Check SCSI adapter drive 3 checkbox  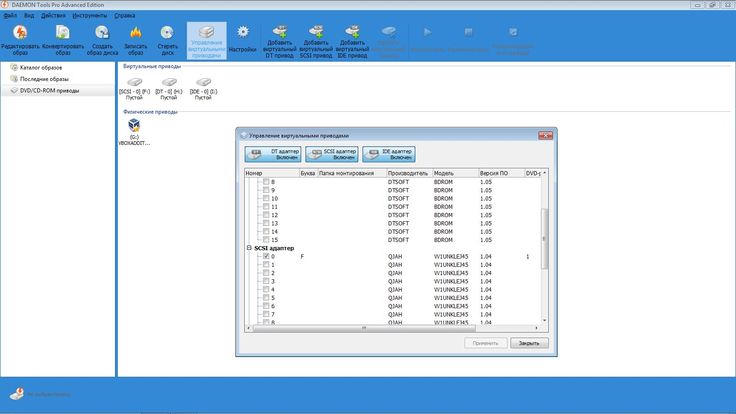[x=266, y=281]
